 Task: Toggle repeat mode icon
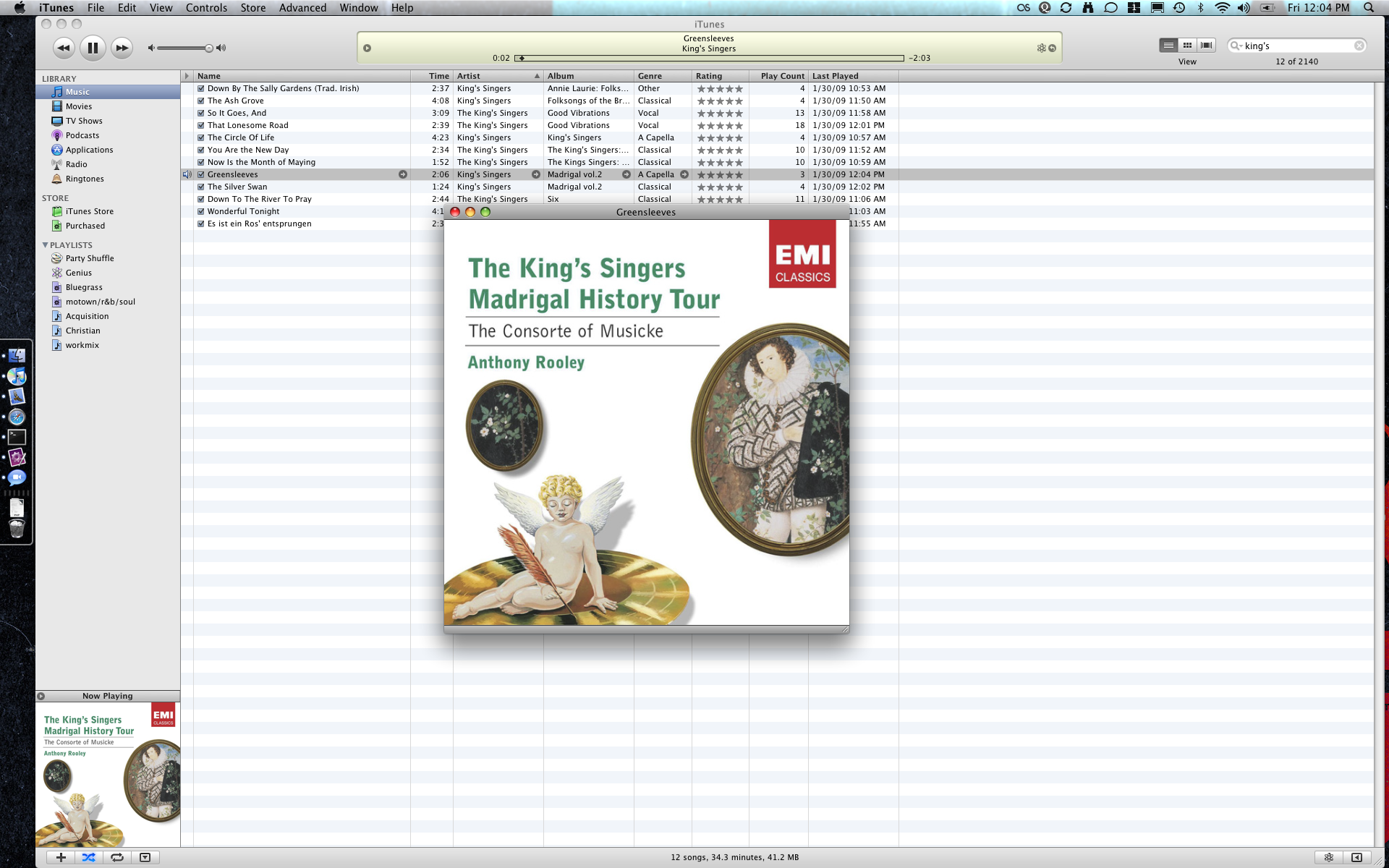pyautogui.click(x=116, y=857)
